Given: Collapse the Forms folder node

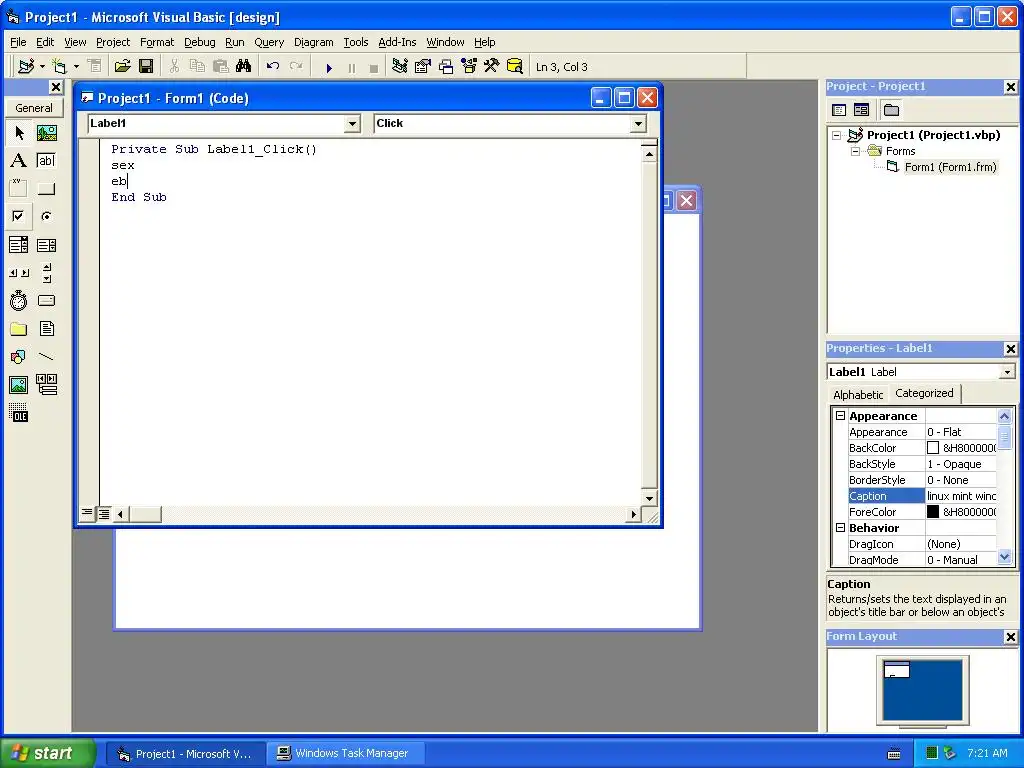Looking at the screenshot, I should coord(855,151).
